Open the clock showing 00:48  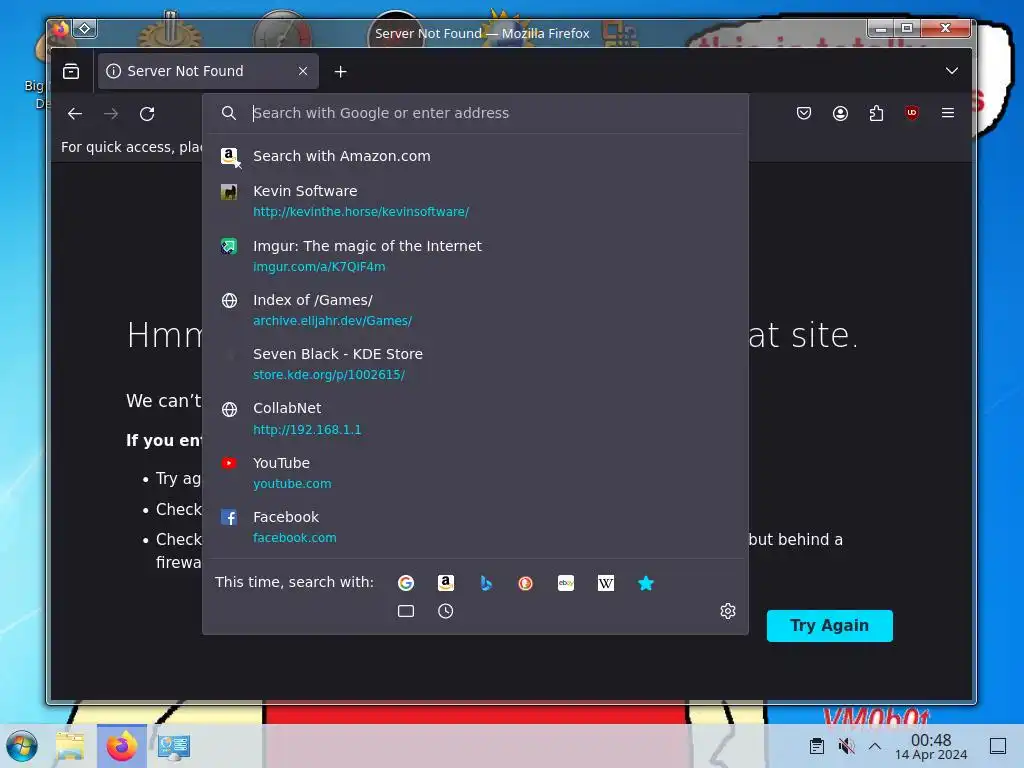click(x=931, y=746)
